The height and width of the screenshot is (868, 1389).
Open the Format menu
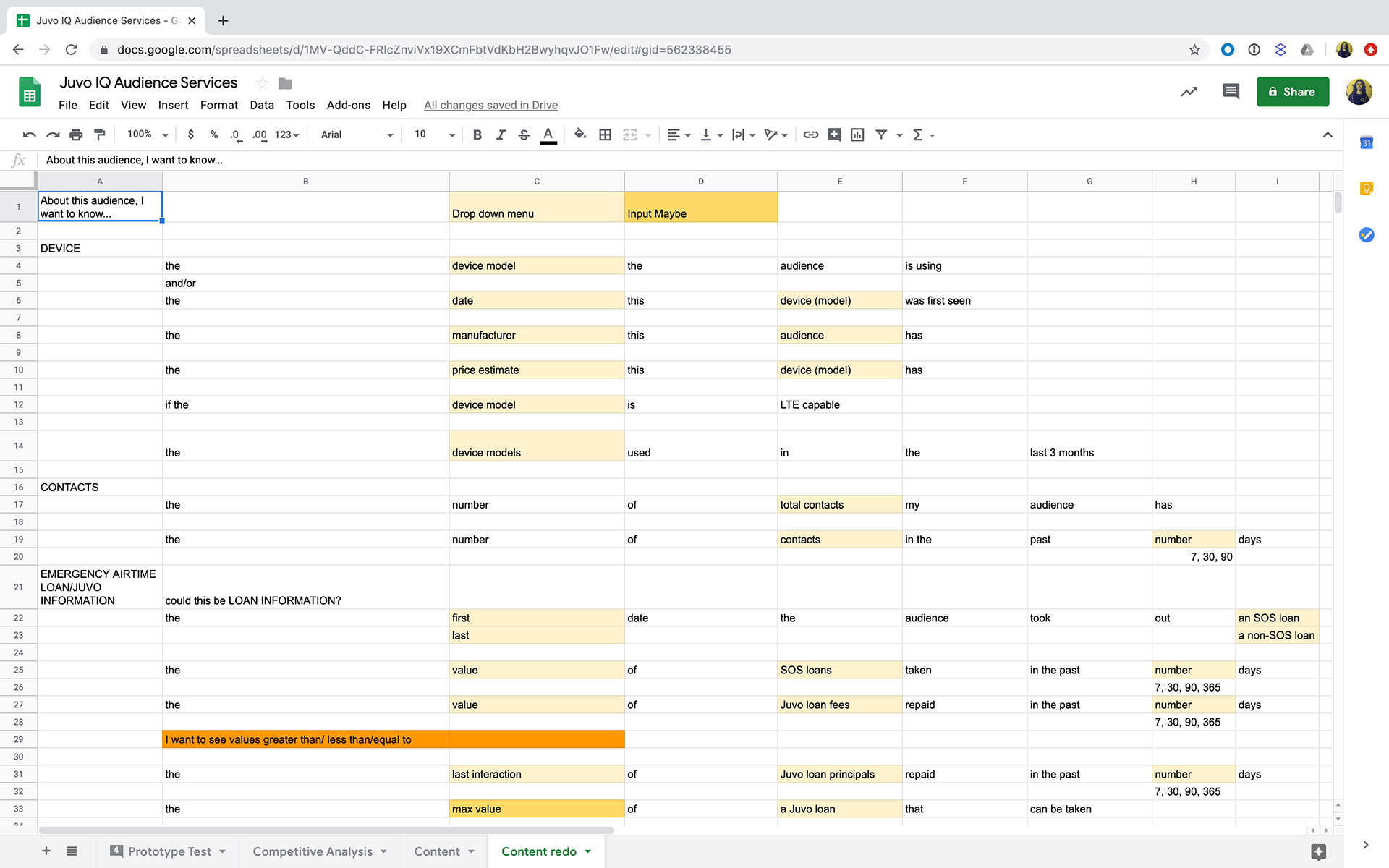click(x=219, y=105)
